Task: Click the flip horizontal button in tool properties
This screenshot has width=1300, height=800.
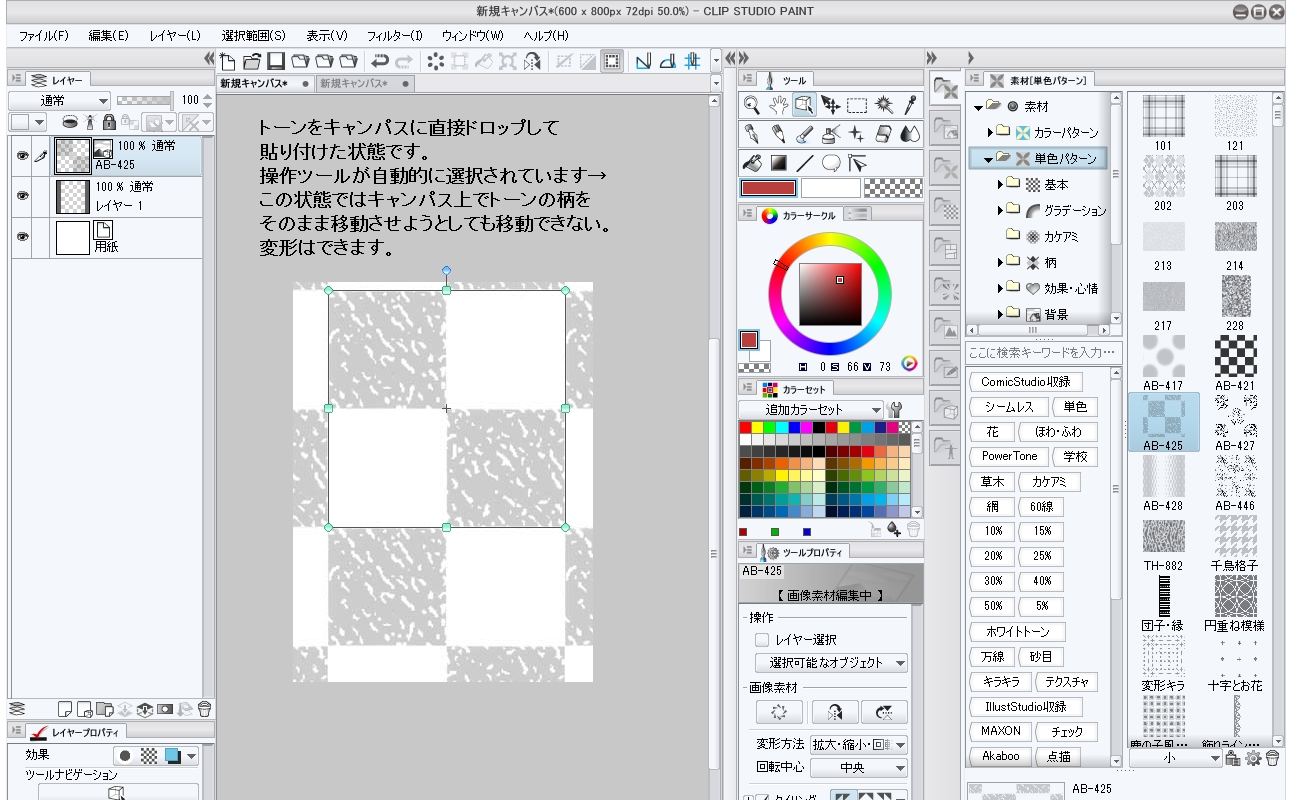Action: 835,712
